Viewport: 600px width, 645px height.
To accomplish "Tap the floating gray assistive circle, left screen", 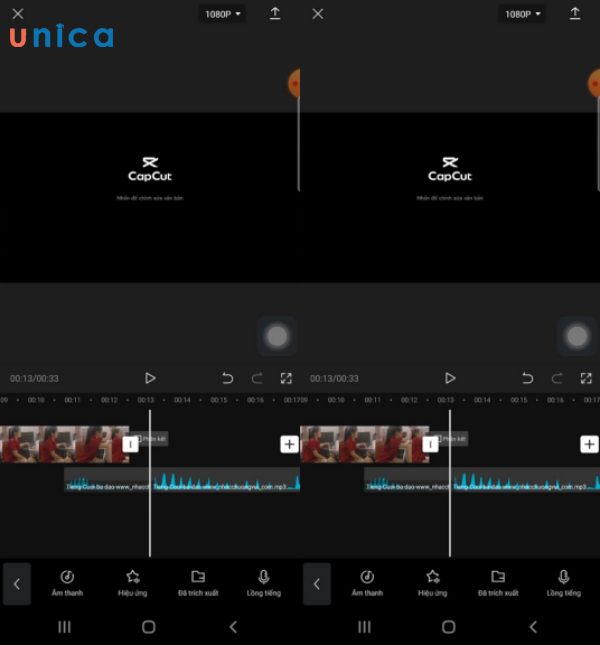I will [277, 336].
